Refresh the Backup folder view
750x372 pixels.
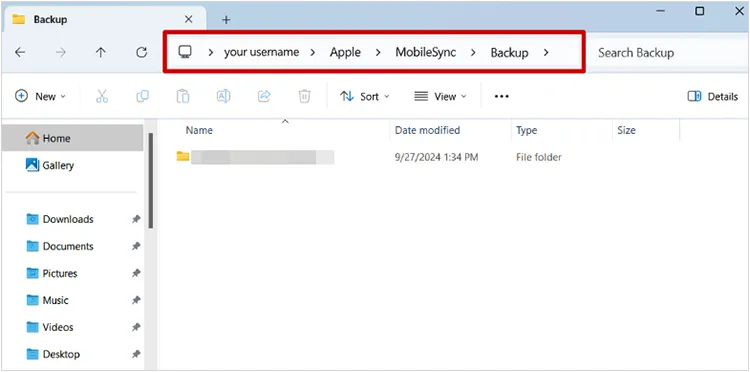click(142, 53)
